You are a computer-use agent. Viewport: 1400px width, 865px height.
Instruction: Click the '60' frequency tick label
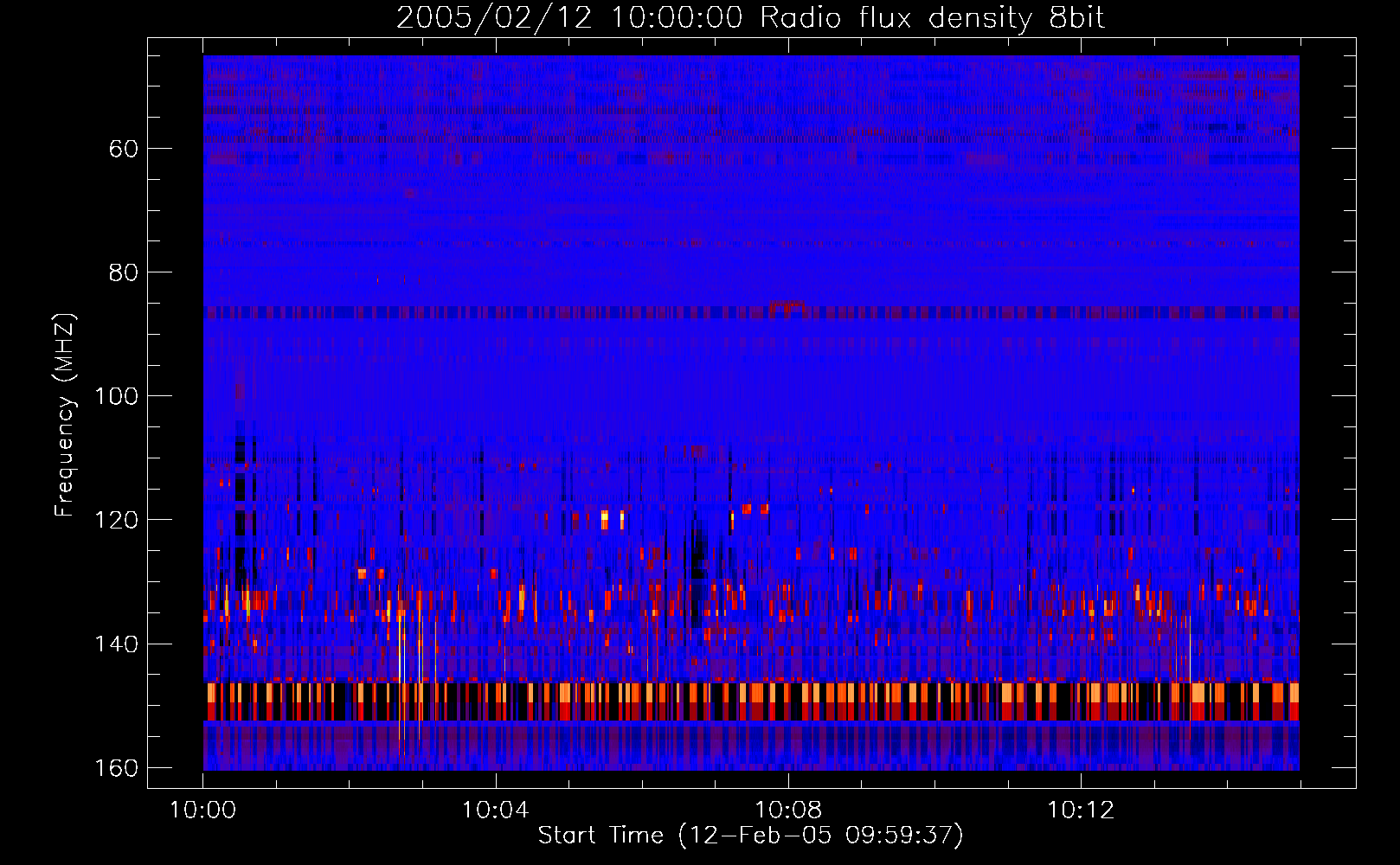(124, 149)
